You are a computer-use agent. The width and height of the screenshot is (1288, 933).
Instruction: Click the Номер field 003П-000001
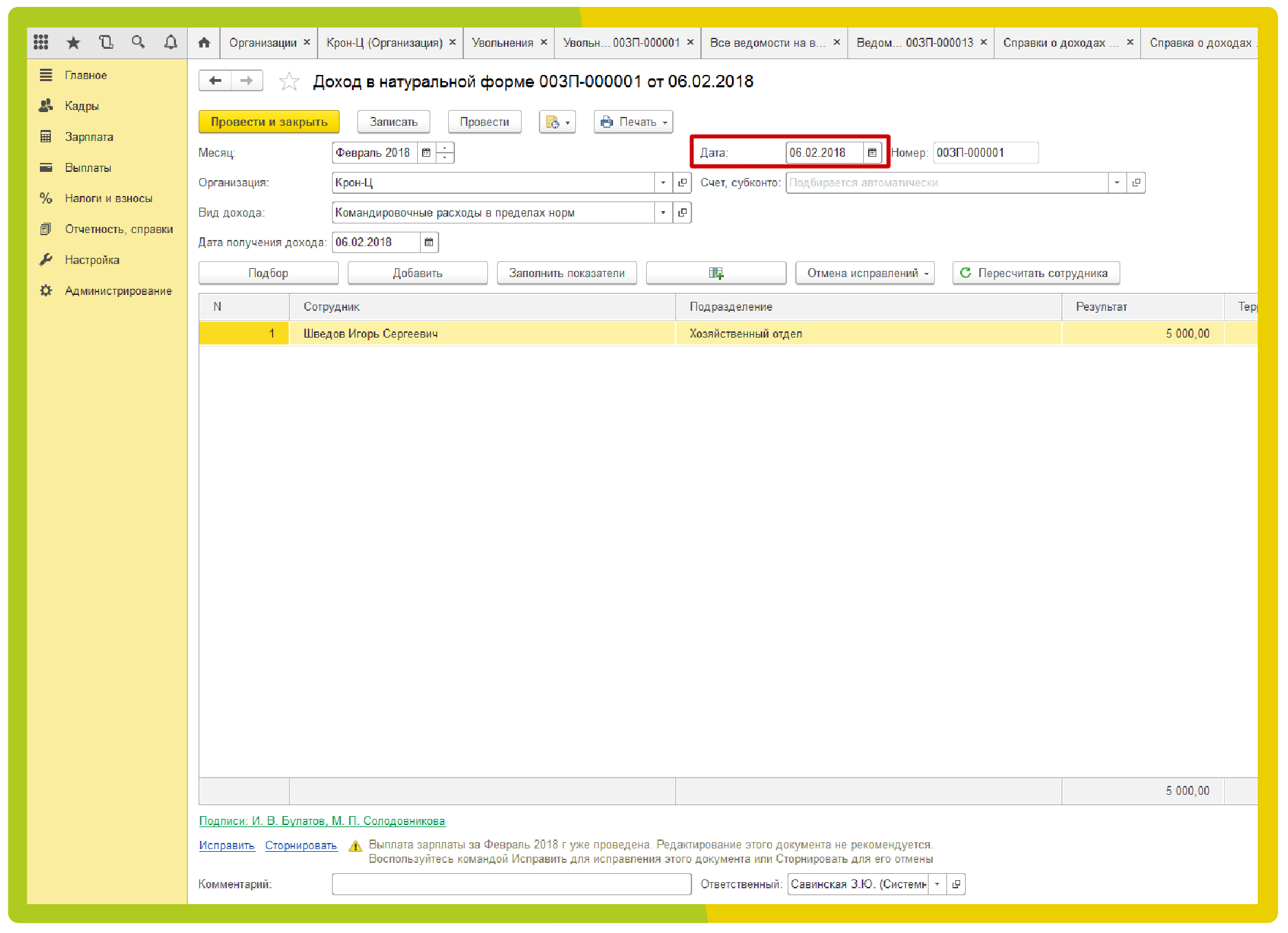pyautogui.click(x=986, y=153)
